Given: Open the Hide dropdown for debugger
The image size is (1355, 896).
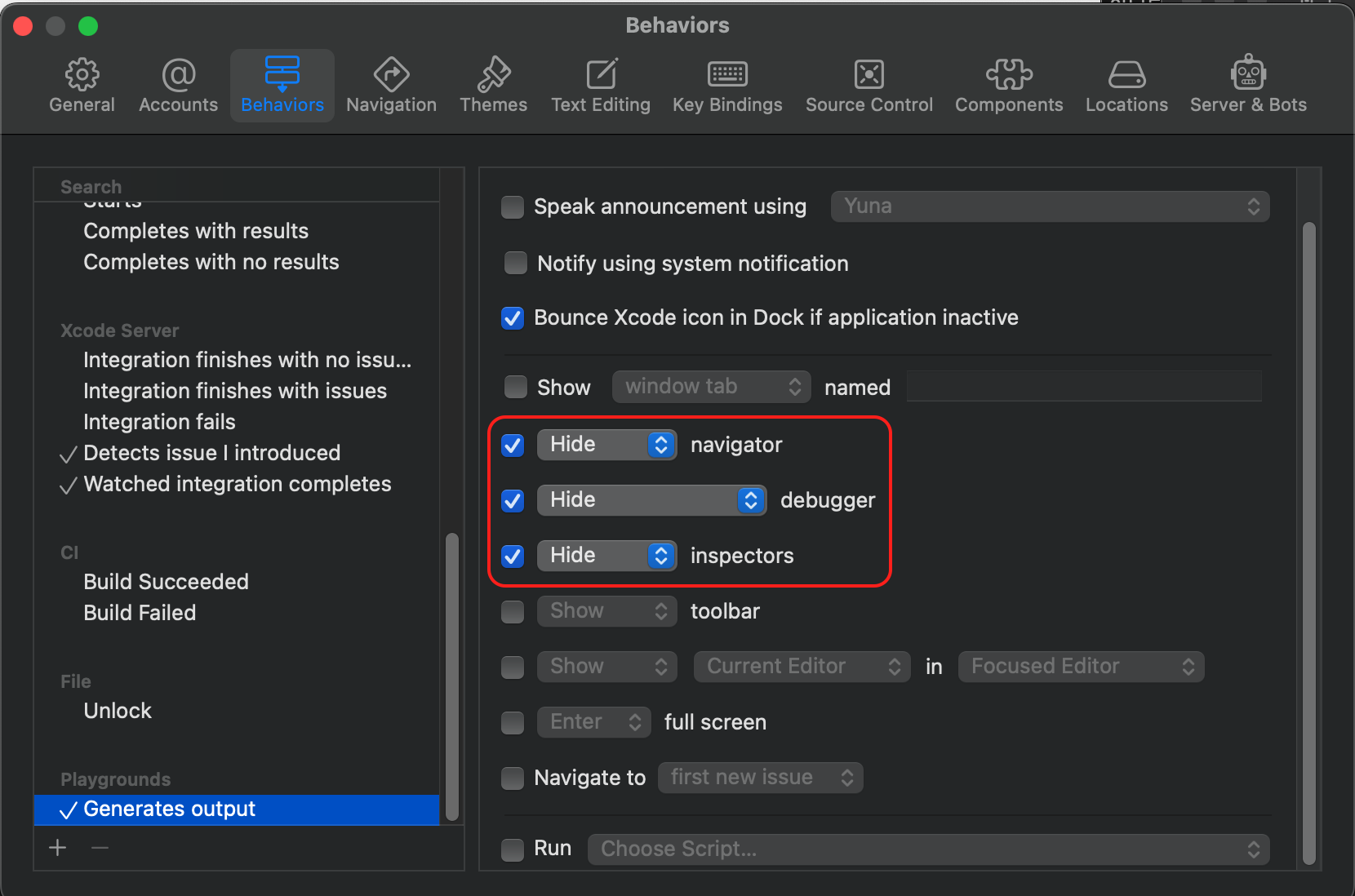Looking at the screenshot, I should 651,500.
